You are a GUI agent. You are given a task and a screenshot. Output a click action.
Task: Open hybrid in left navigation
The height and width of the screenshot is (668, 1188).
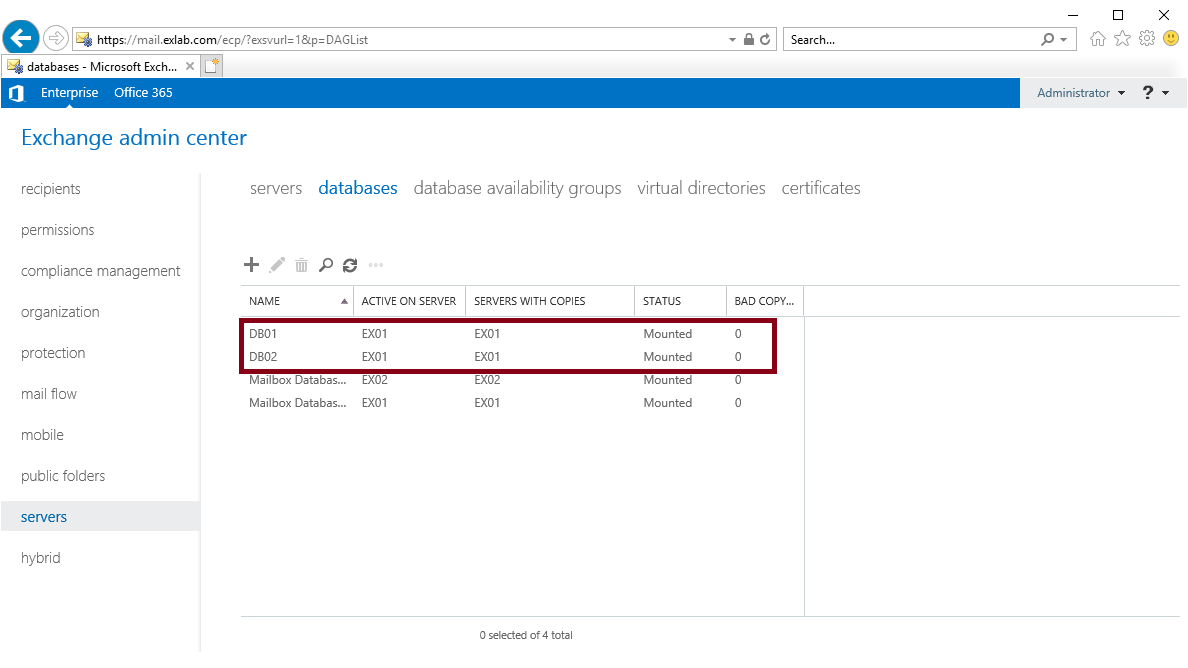[x=40, y=558]
